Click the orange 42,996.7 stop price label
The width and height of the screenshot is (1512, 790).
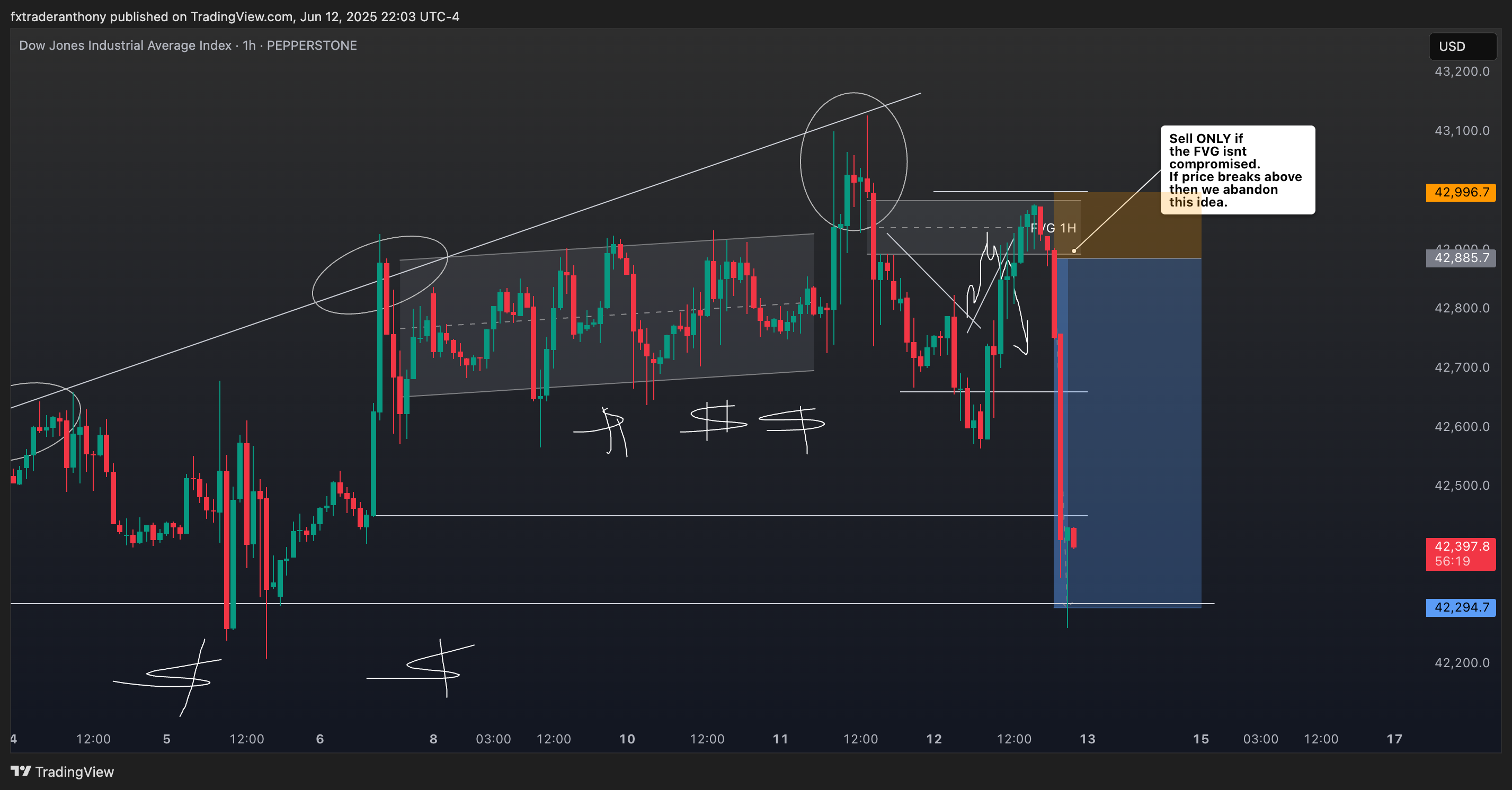pyautogui.click(x=1461, y=192)
